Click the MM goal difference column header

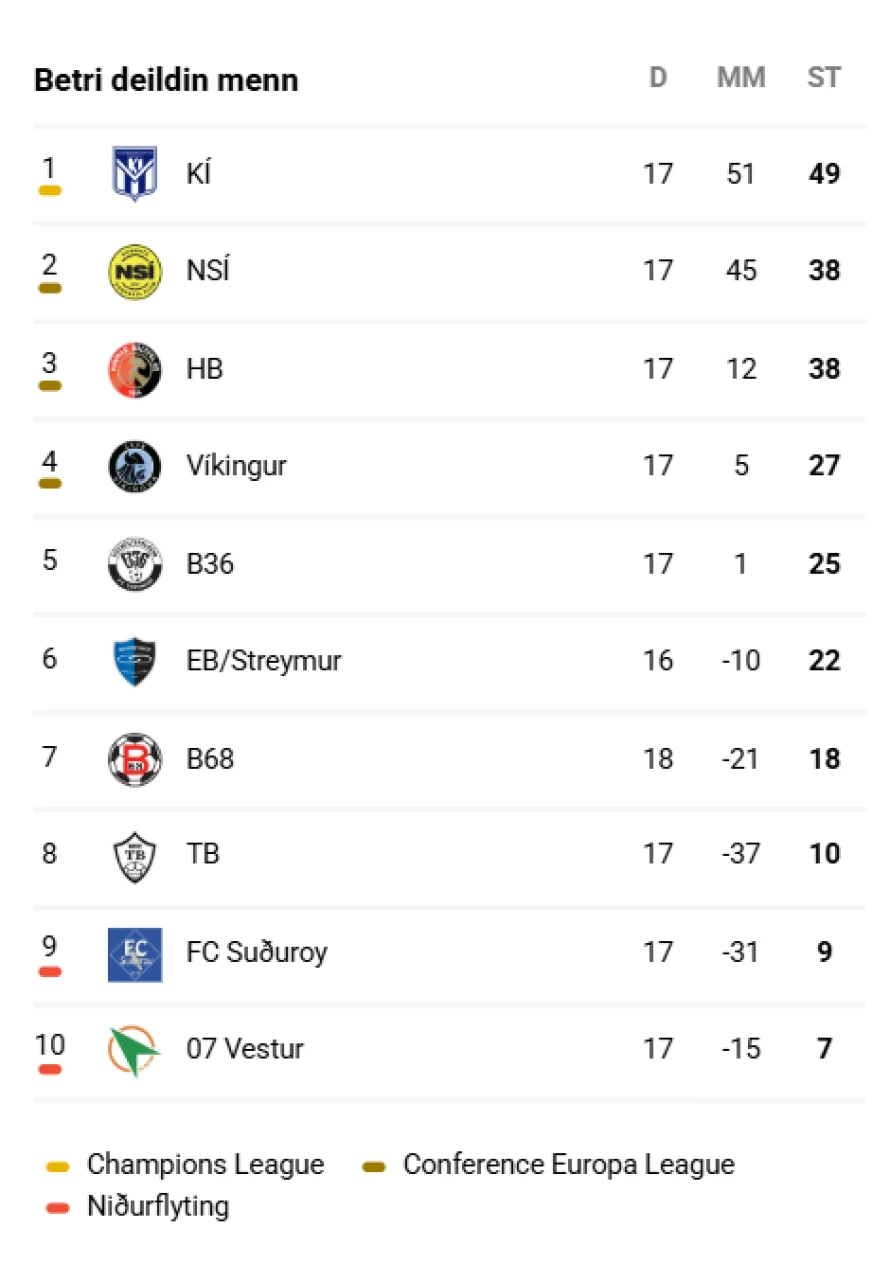[x=741, y=78]
